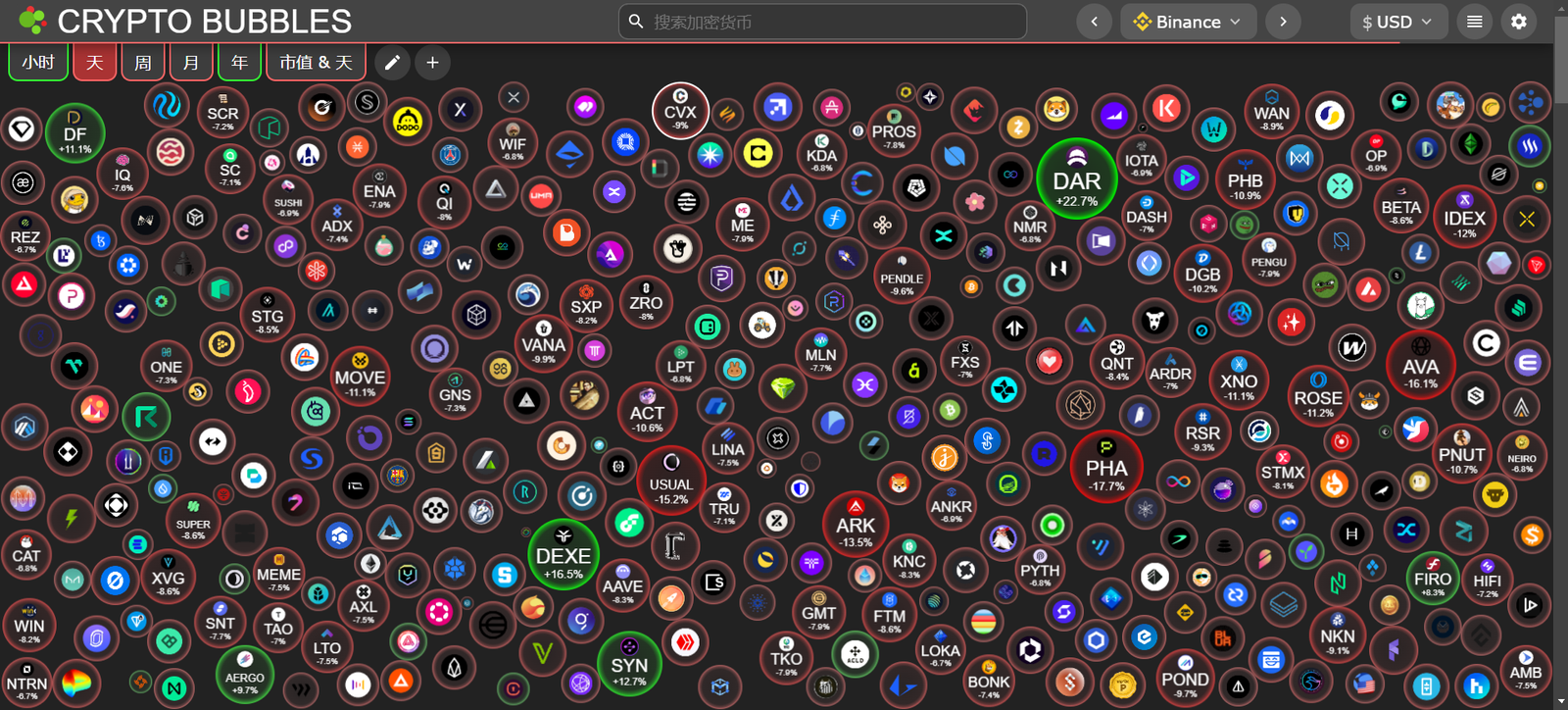
Task: Open the DEXE +16.5% bubble
Action: [563, 555]
